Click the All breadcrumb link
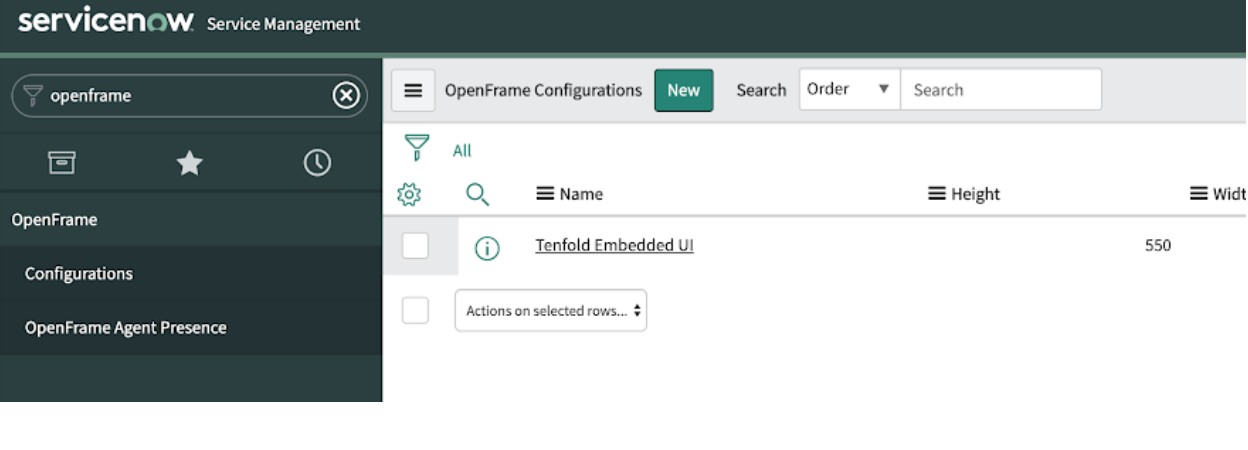 tap(462, 151)
